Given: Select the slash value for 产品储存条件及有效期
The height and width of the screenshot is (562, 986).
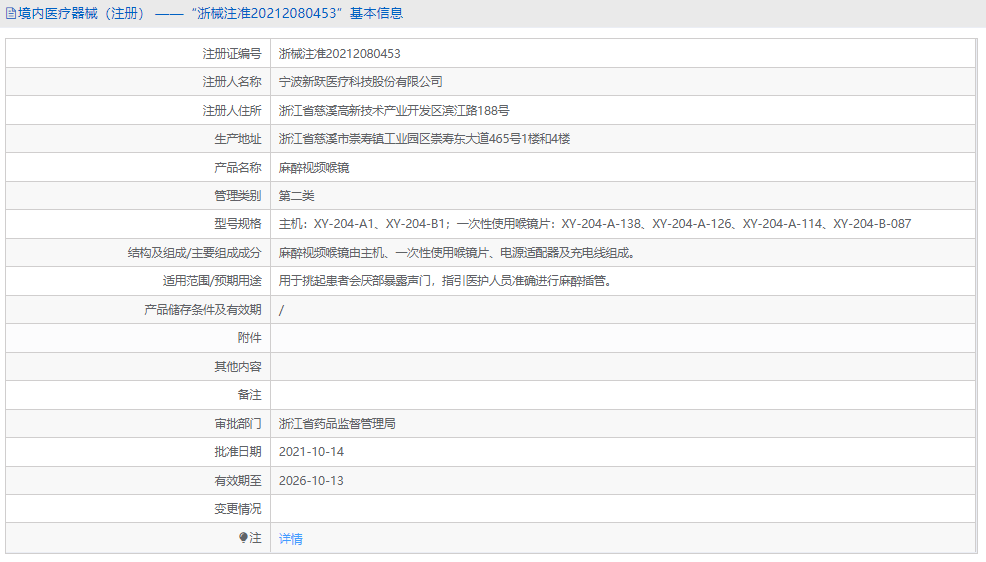Looking at the screenshot, I should [281, 310].
